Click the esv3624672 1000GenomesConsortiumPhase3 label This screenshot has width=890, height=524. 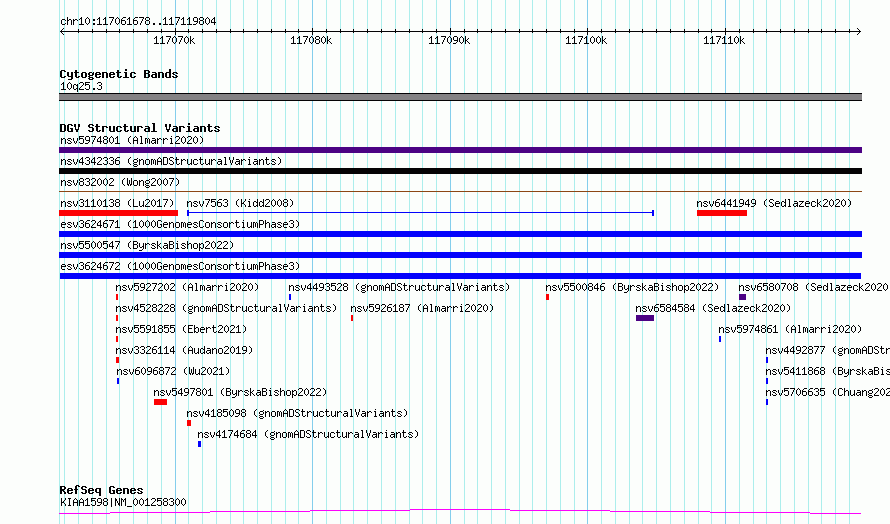tap(180, 266)
